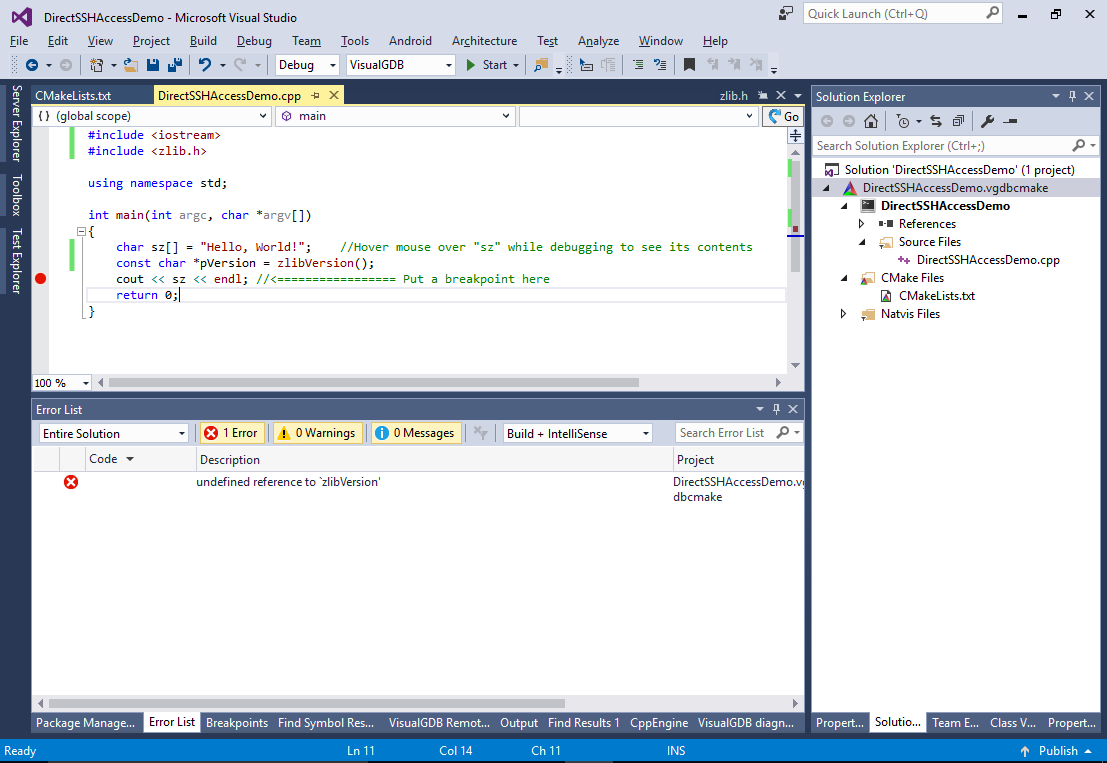Toggle the breakpoint on the cout line
Screen dimensions: 1107x763
[x=41, y=279]
